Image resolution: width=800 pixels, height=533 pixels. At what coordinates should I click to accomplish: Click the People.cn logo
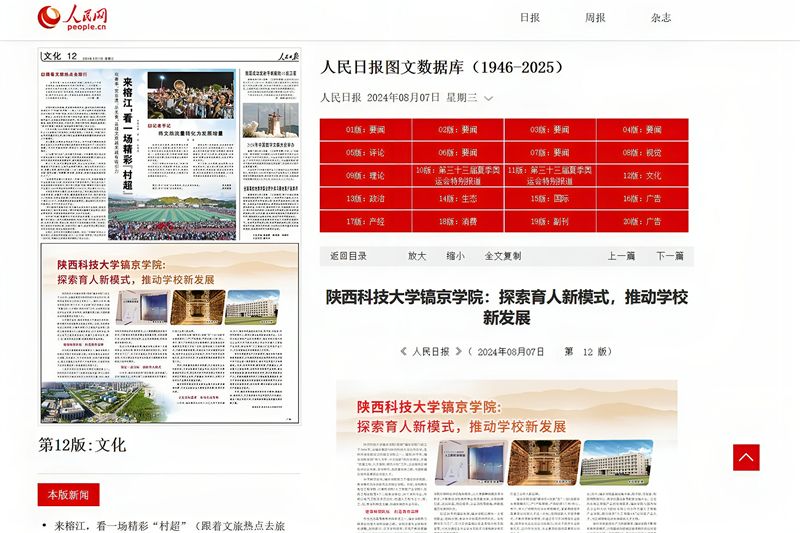pyautogui.click(x=72, y=18)
